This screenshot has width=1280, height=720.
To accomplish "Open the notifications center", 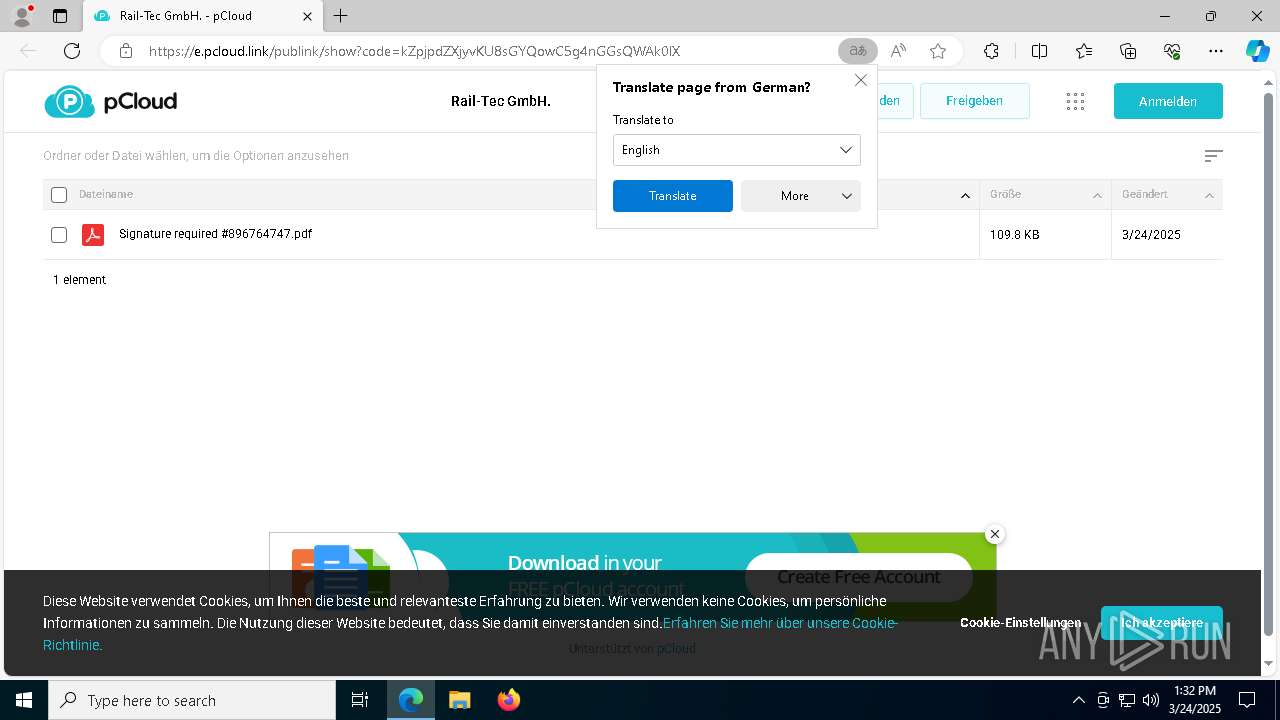I will 1247,700.
